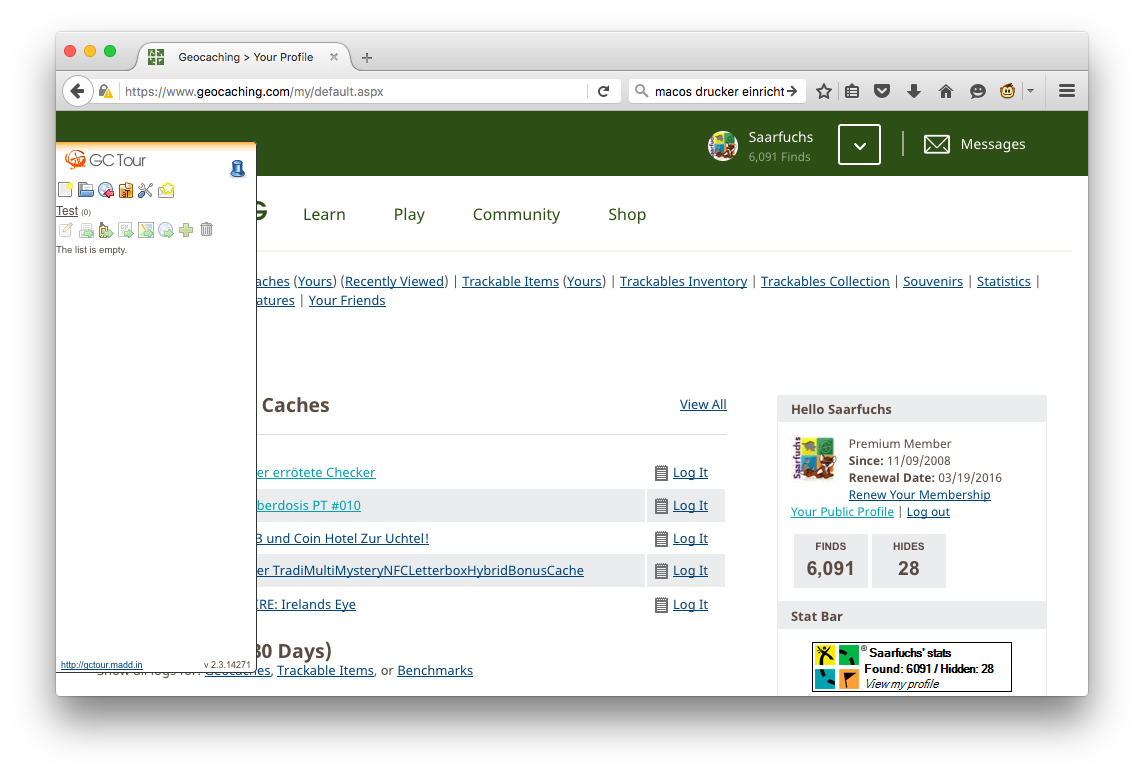Image resolution: width=1144 pixels, height=776 pixels.
Task: Go to the Souvenirs link
Action: click(x=933, y=282)
